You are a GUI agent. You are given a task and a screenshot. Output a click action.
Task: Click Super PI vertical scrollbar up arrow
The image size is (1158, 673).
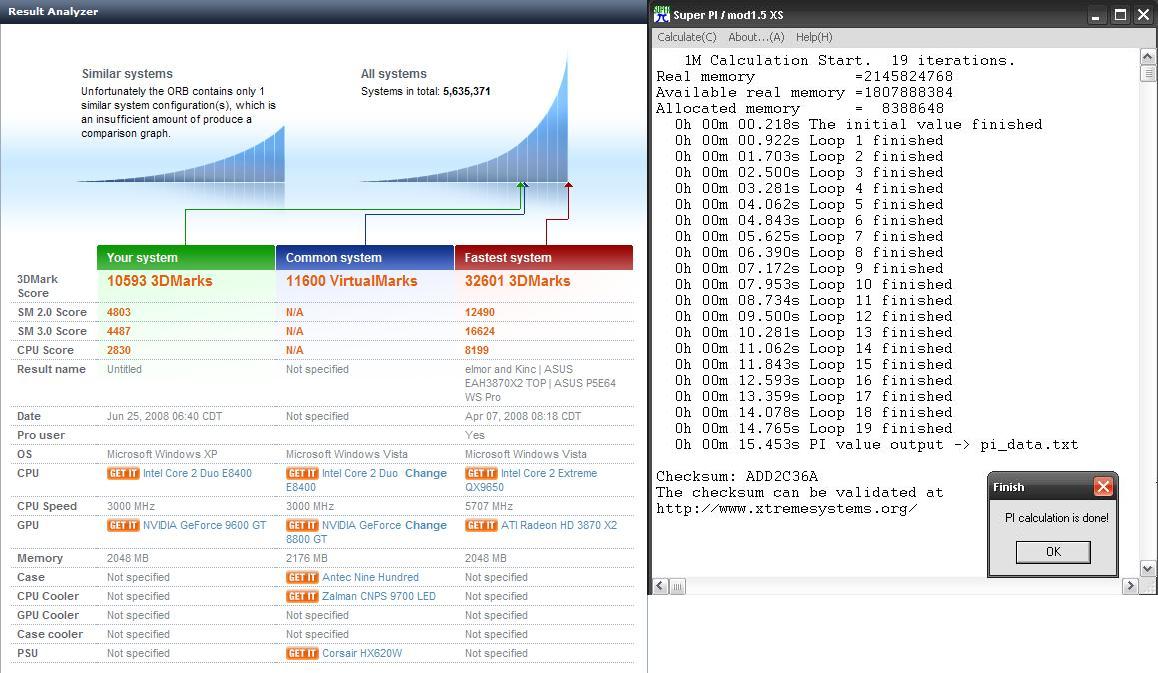click(x=1147, y=56)
